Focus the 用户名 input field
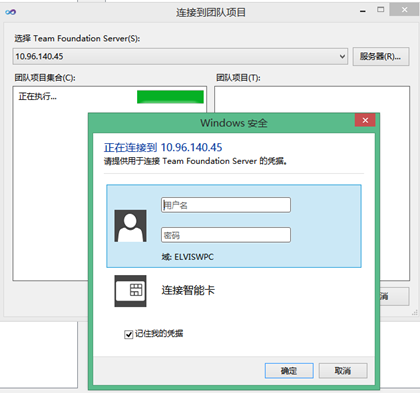The image size is (420, 393). (x=226, y=205)
